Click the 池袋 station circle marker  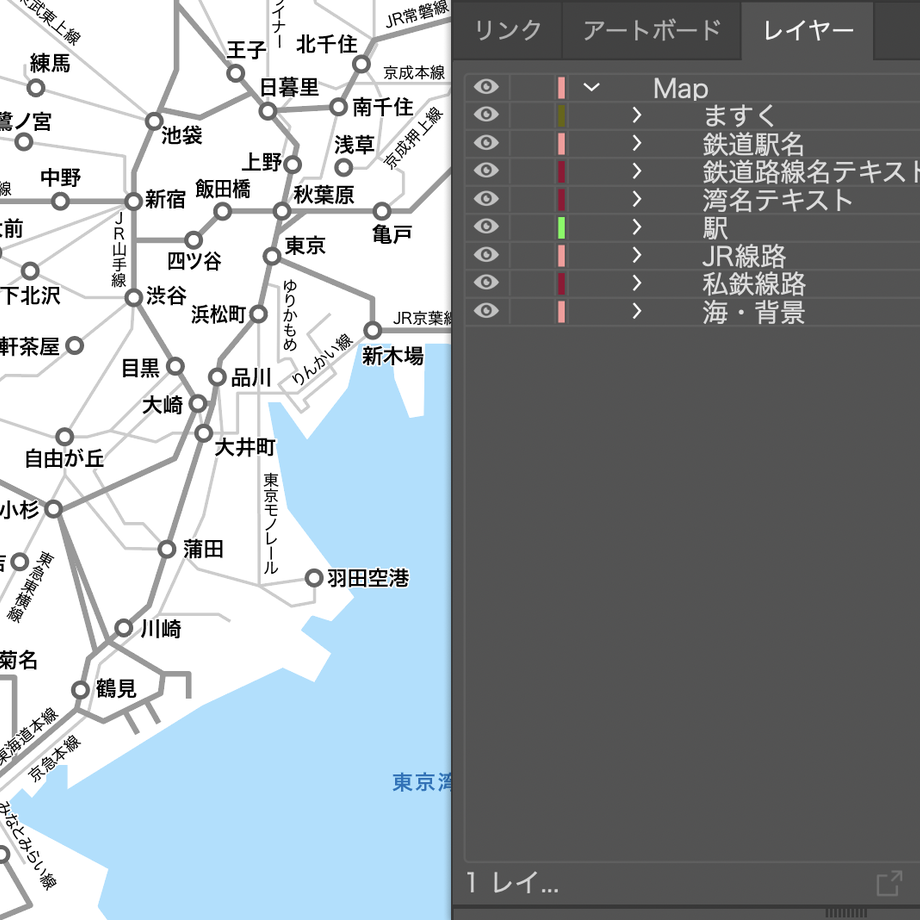pos(154,121)
